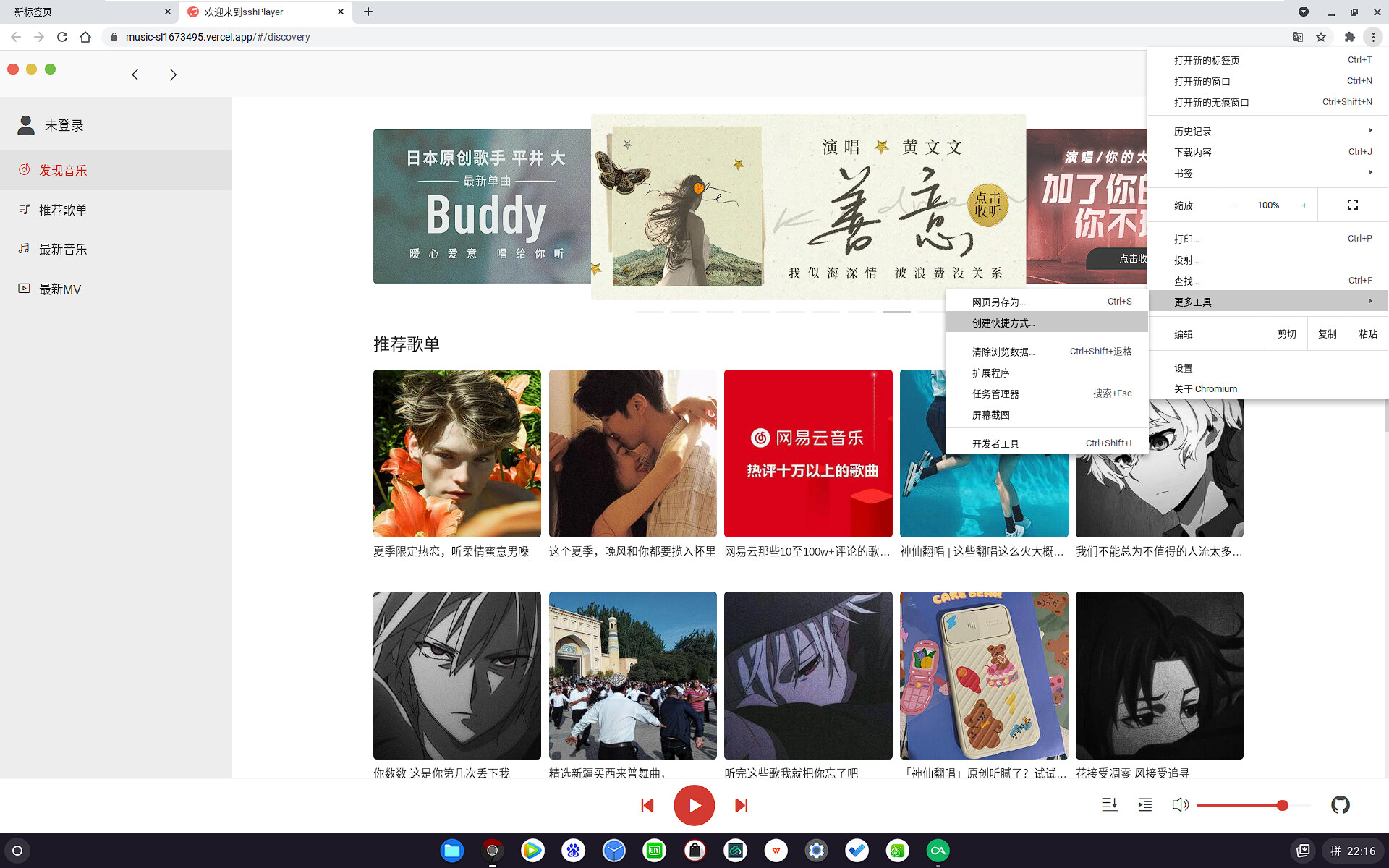Open 最新音乐 in the sidebar
Image resolution: width=1389 pixels, height=868 pixels.
[116, 250]
